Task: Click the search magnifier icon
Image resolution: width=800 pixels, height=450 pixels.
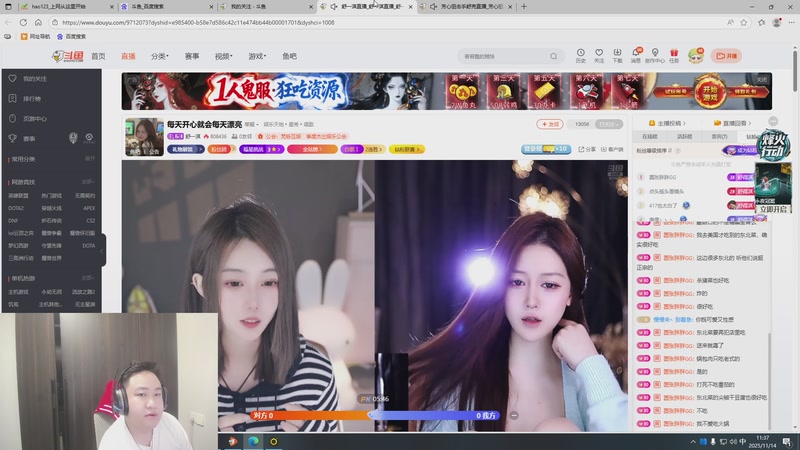Action: 554,56
